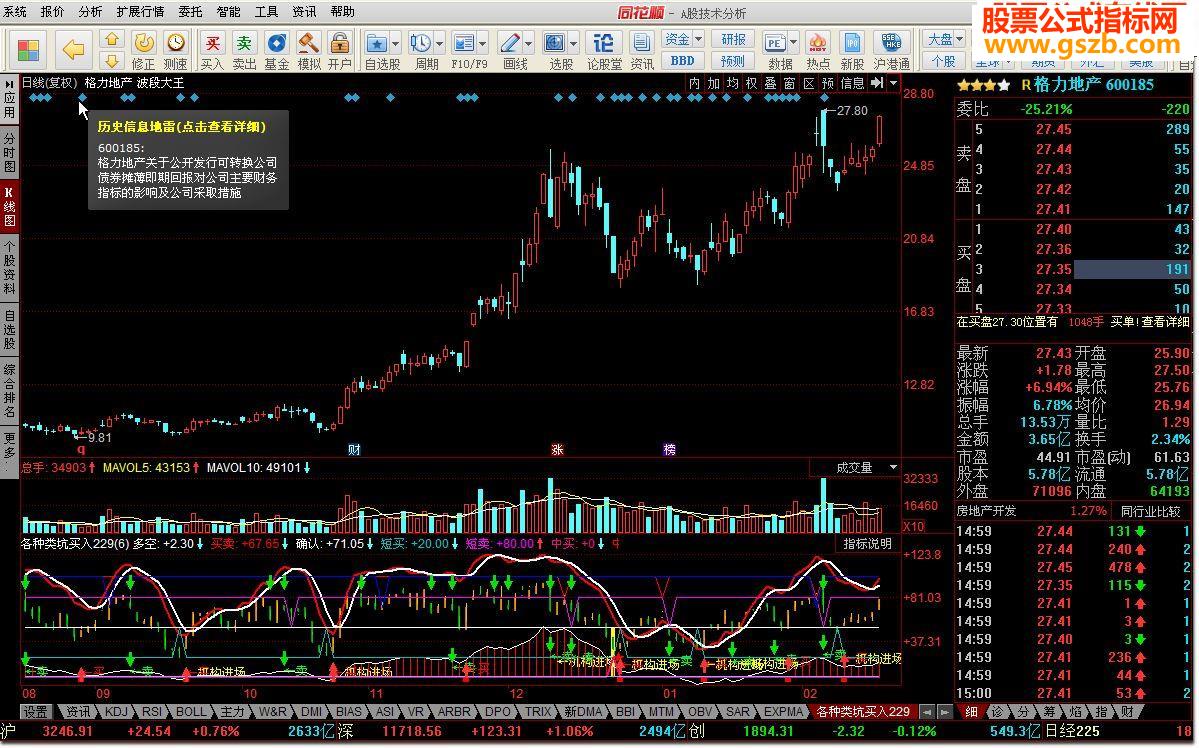Toggle the 权 adjustment option
Viewport: 1199px width, 748px height.
click(x=752, y=83)
